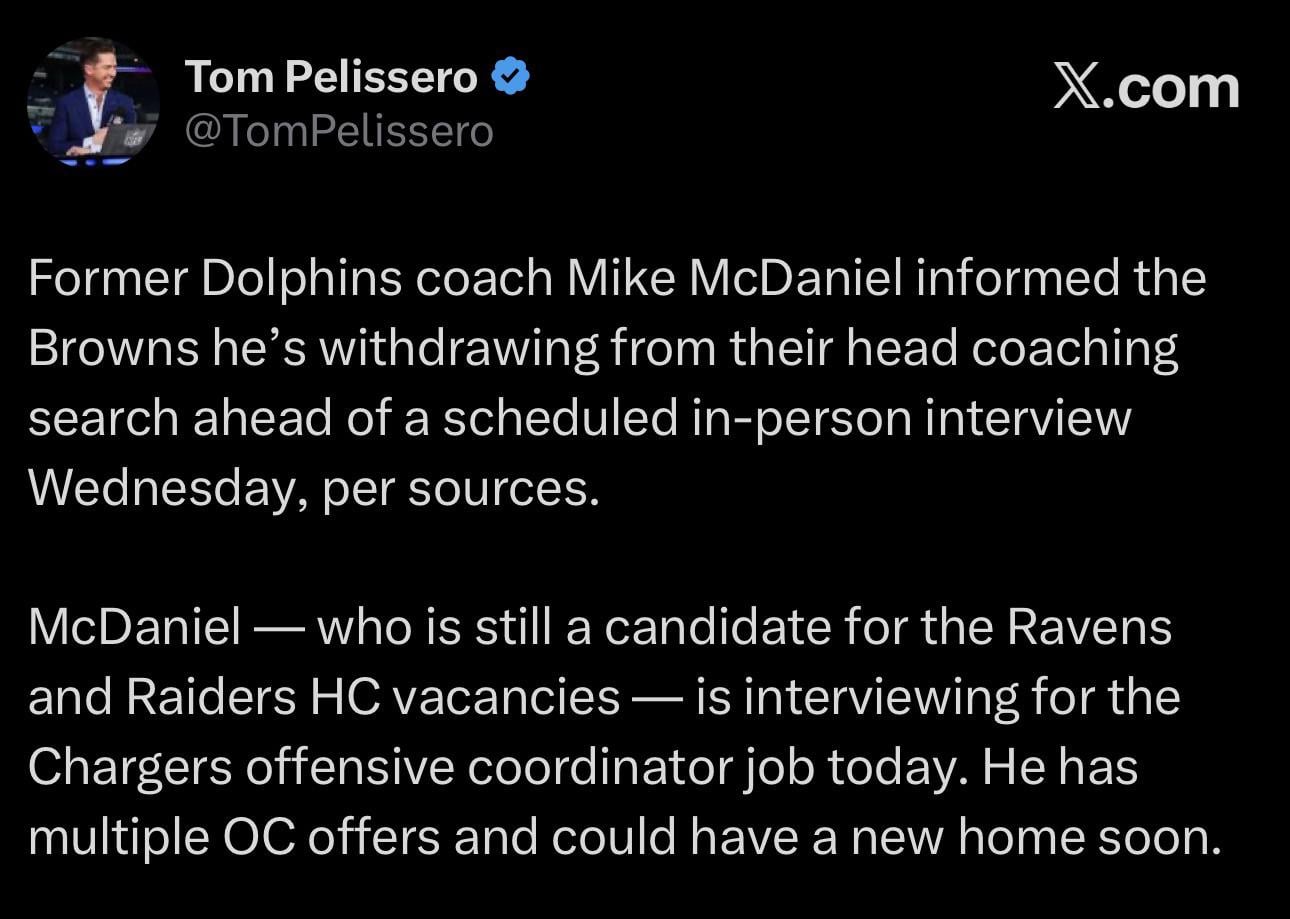Click the word "Wednesday" in the tweet
The width and height of the screenshot is (1290, 919).
(160, 487)
